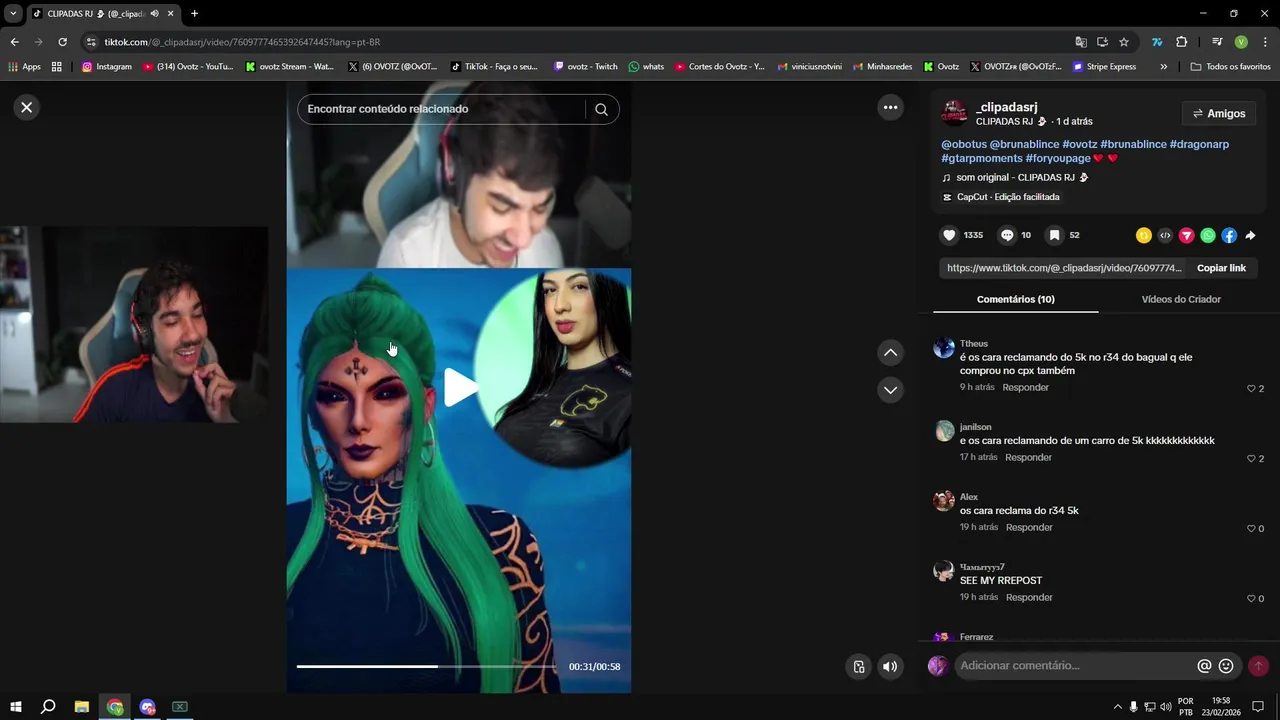The image size is (1280, 720).
Task: Like Alex comment heart
Action: (1251, 528)
